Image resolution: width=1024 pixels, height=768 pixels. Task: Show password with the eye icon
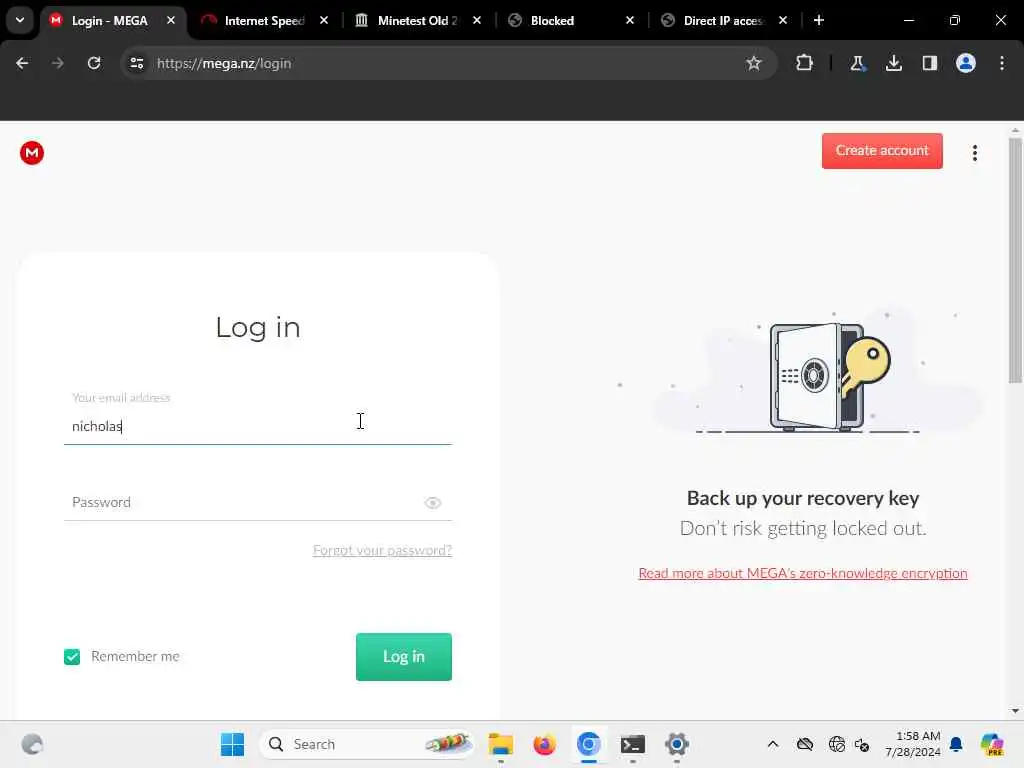(432, 503)
